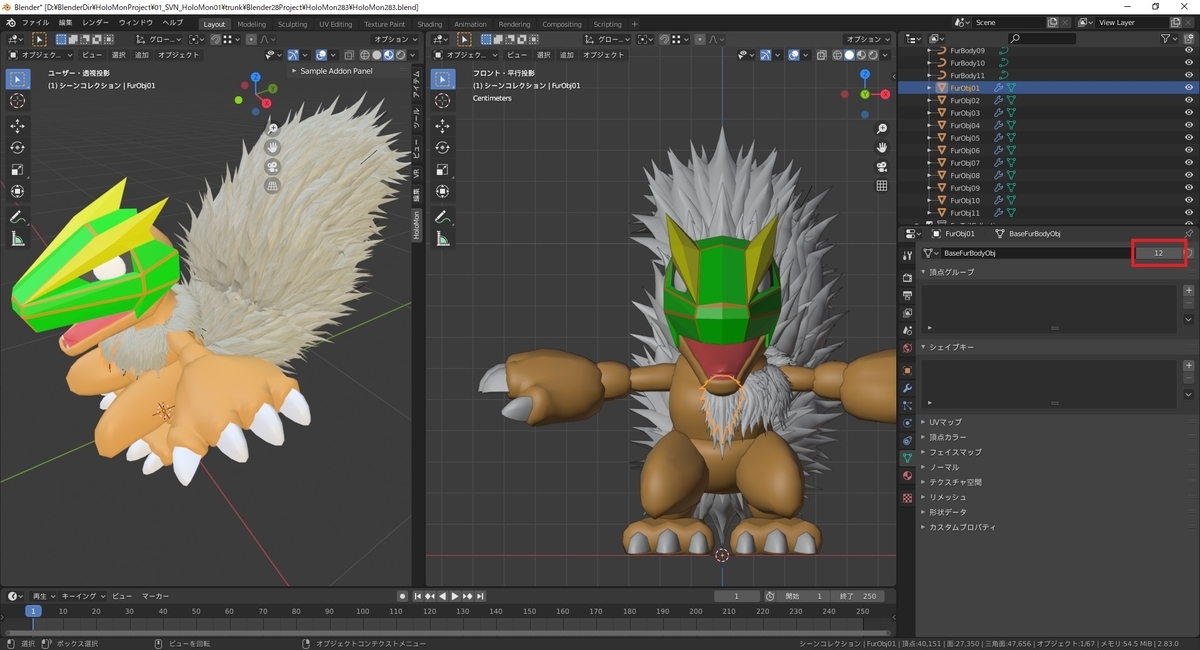Image resolution: width=1200 pixels, height=650 pixels.
Task: Select the Rotate tool in left viewport
Action: 18,147
